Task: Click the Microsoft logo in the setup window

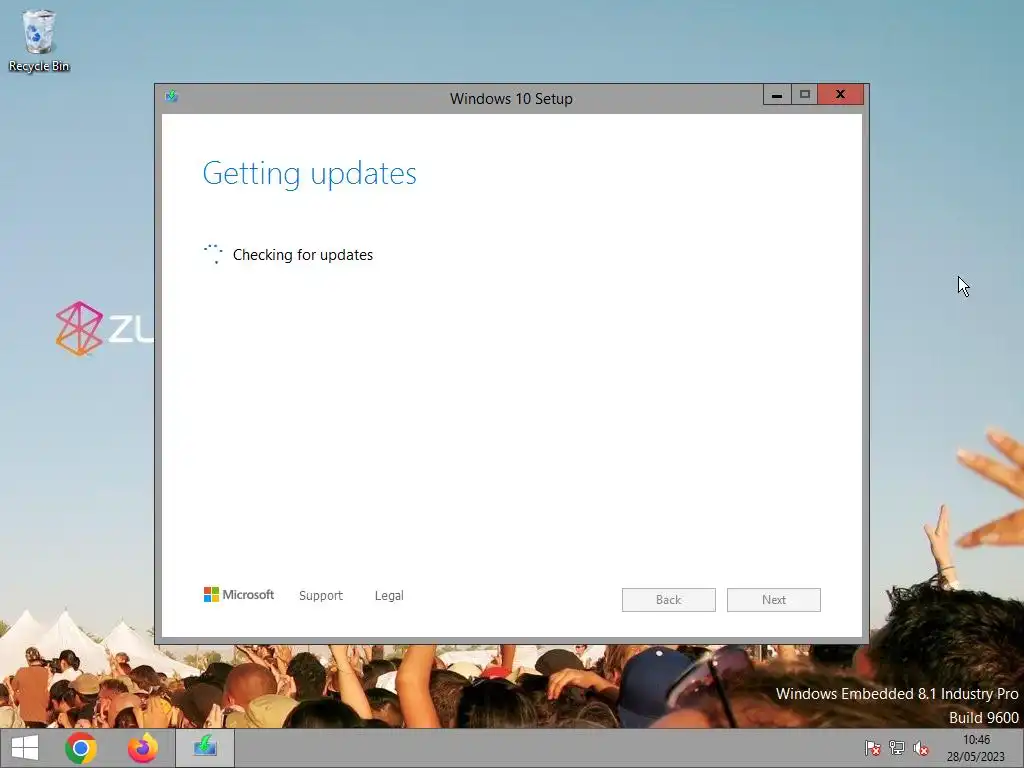Action: (x=238, y=594)
